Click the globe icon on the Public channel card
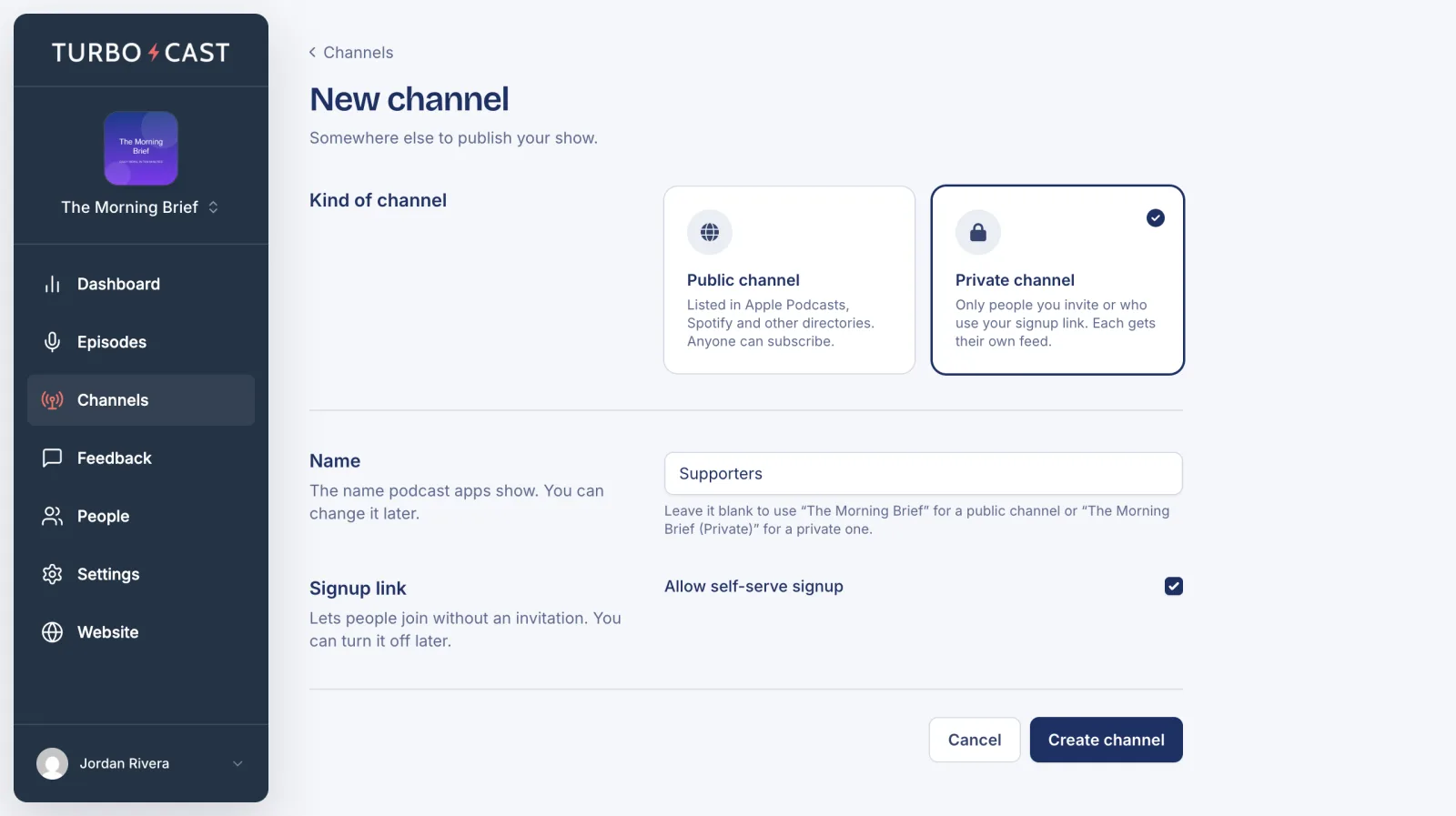 pyautogui.click(x=710, y=232)
